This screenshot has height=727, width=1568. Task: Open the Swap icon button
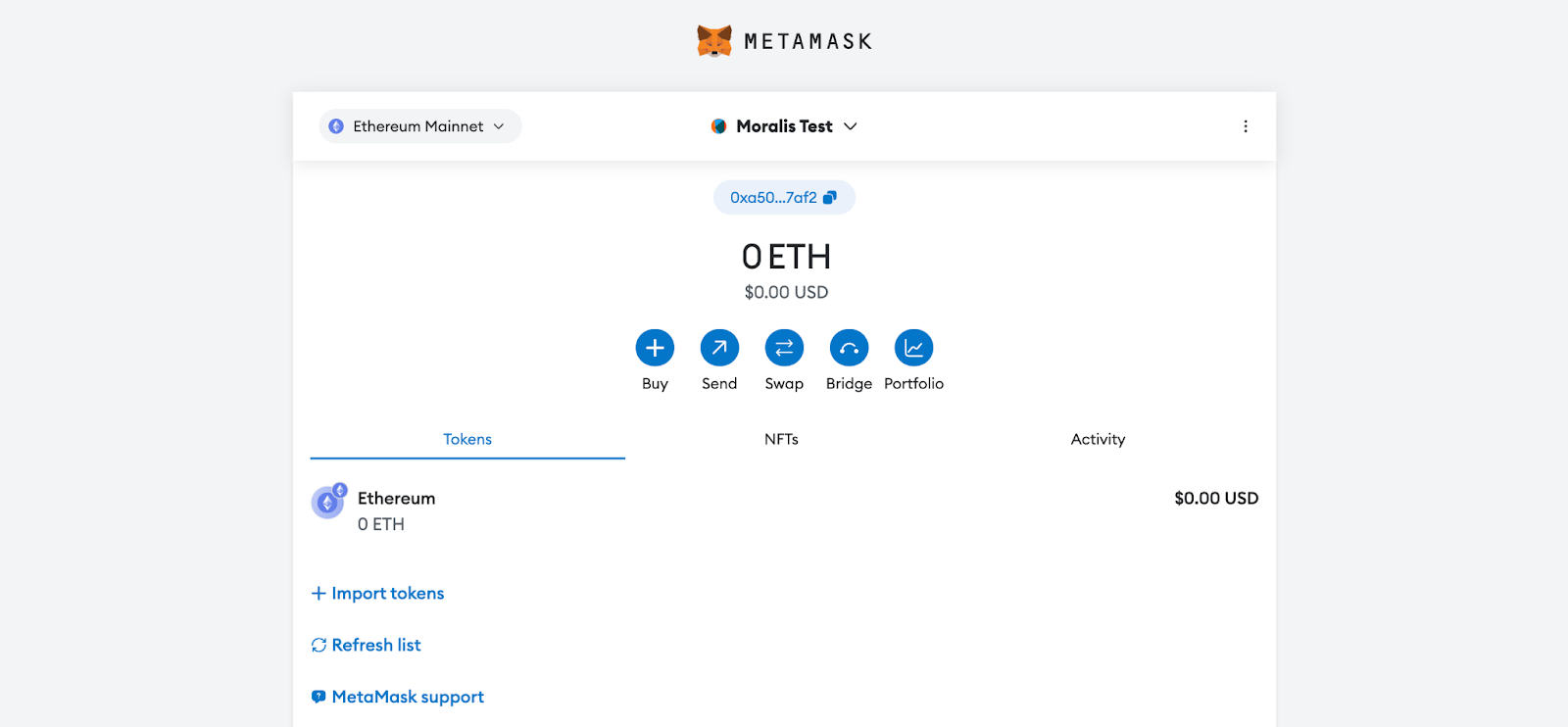784,348
